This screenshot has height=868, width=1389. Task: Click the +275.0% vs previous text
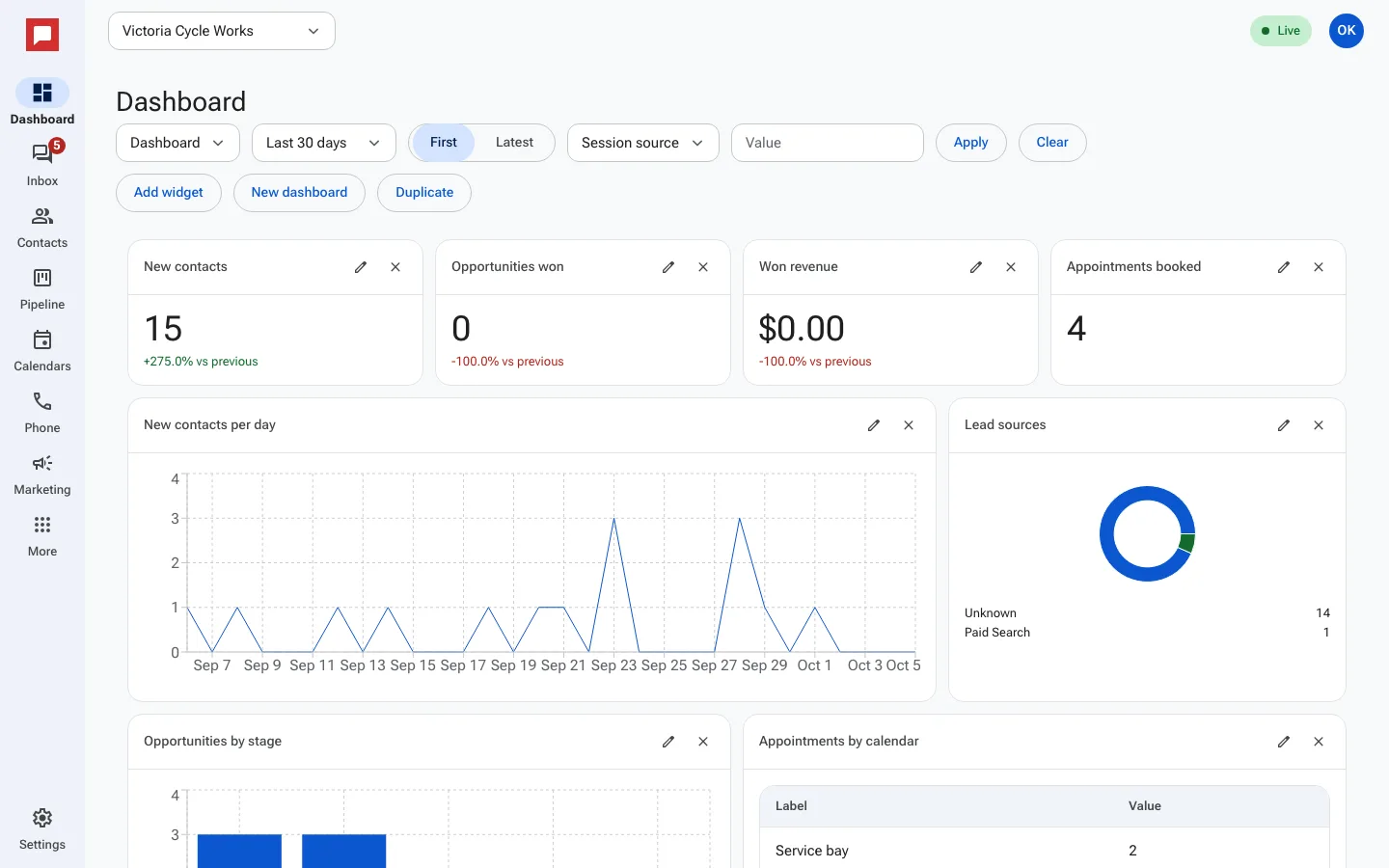coord(201,362)
